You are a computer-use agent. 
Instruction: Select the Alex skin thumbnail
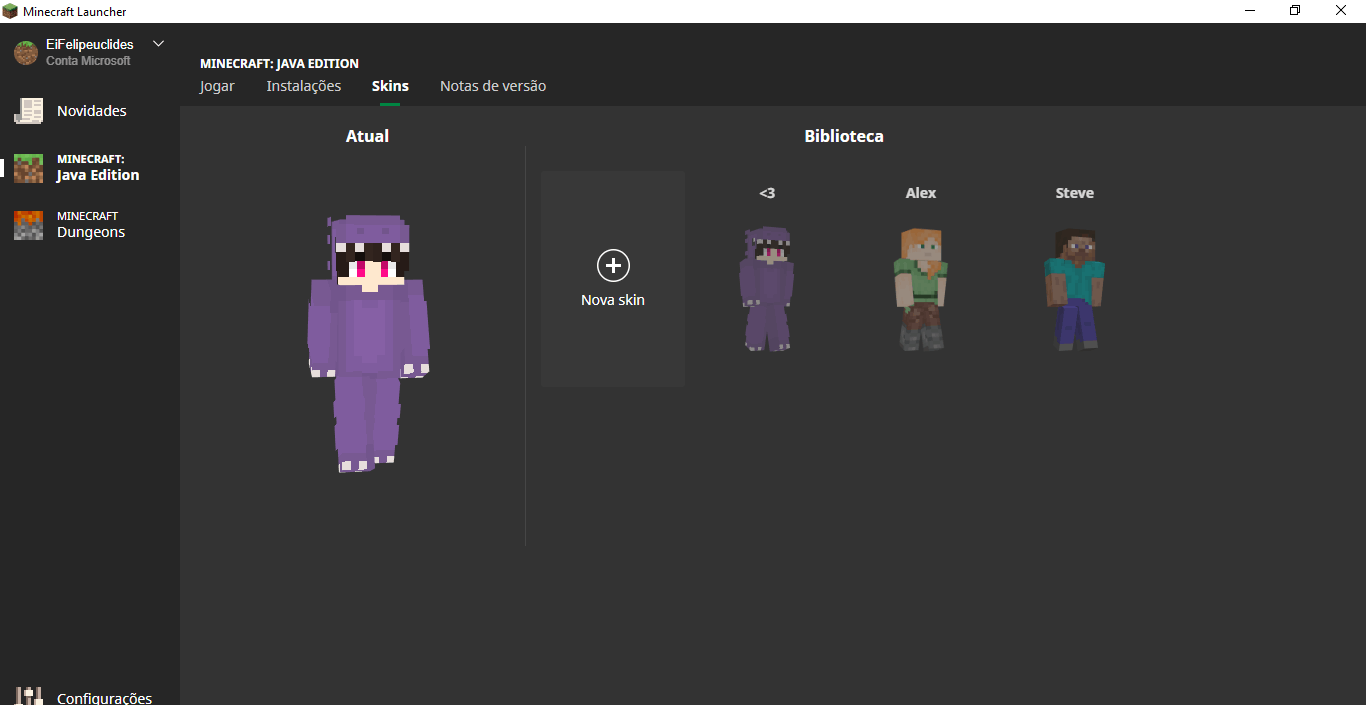(x=921, y=289)
